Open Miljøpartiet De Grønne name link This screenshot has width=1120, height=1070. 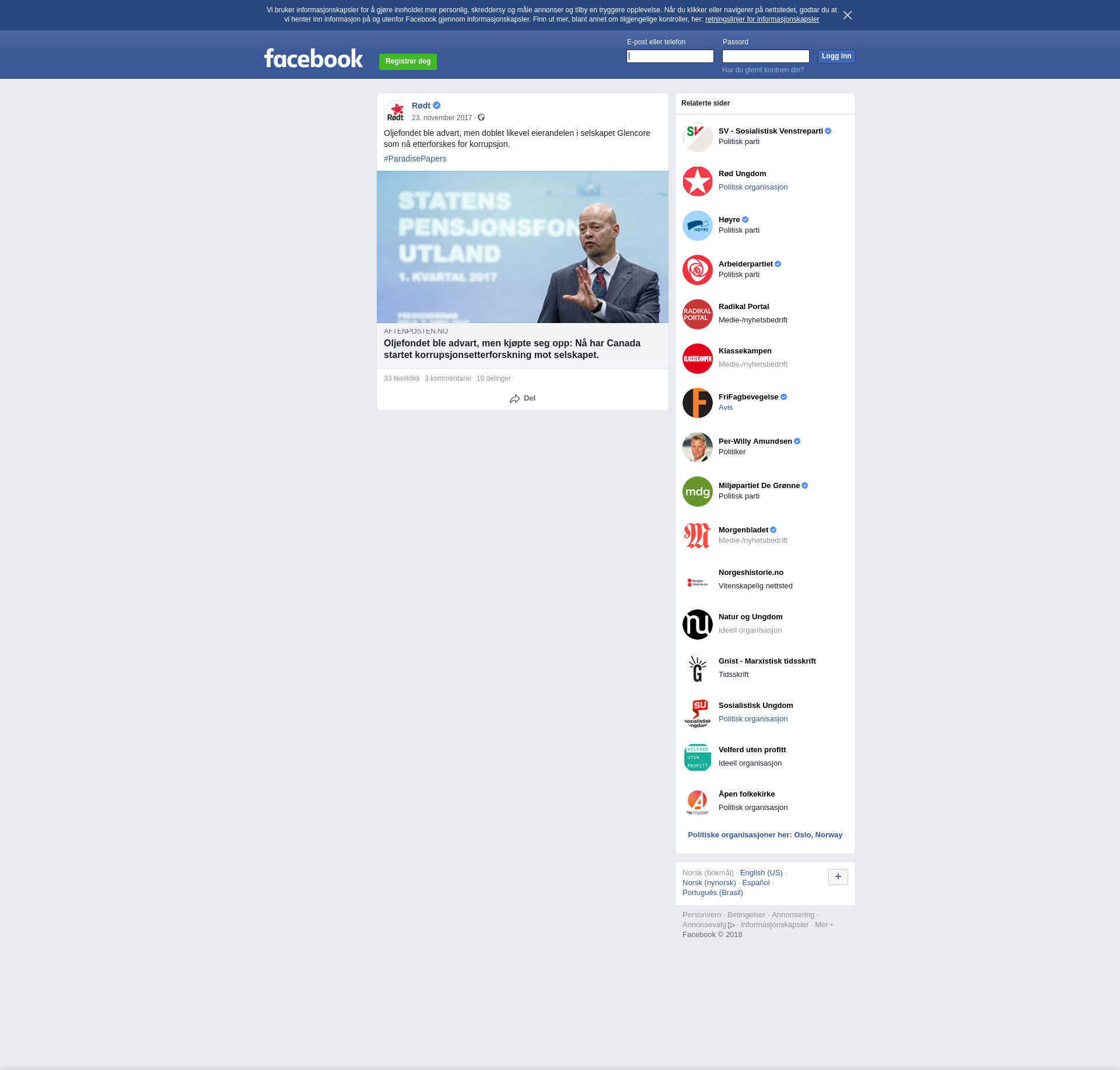(759, 486)
